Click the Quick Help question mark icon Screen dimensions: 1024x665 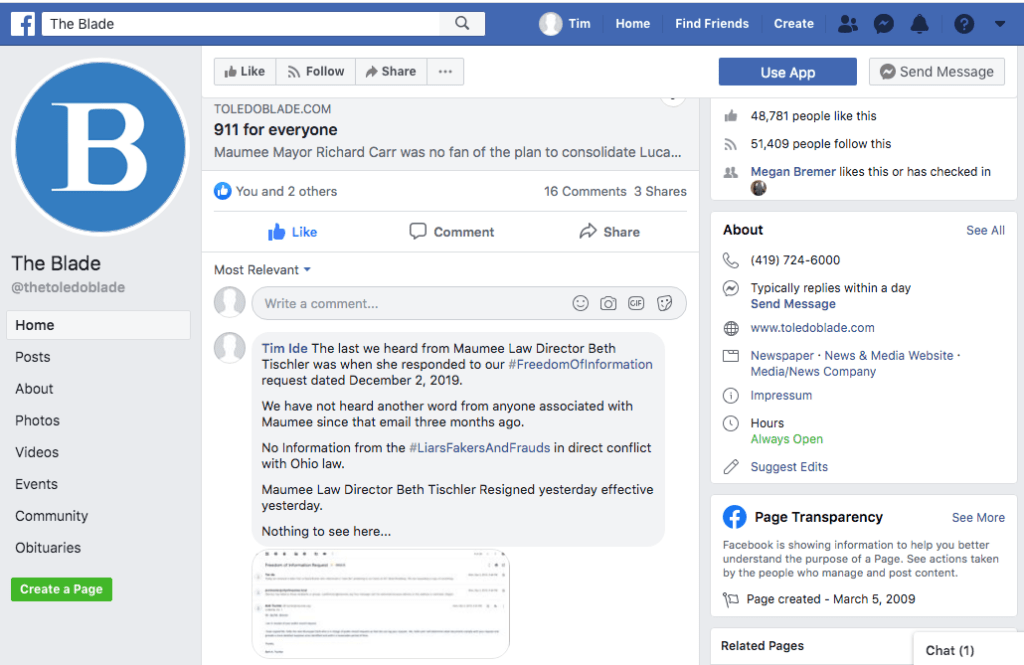[x=964, y=24]
